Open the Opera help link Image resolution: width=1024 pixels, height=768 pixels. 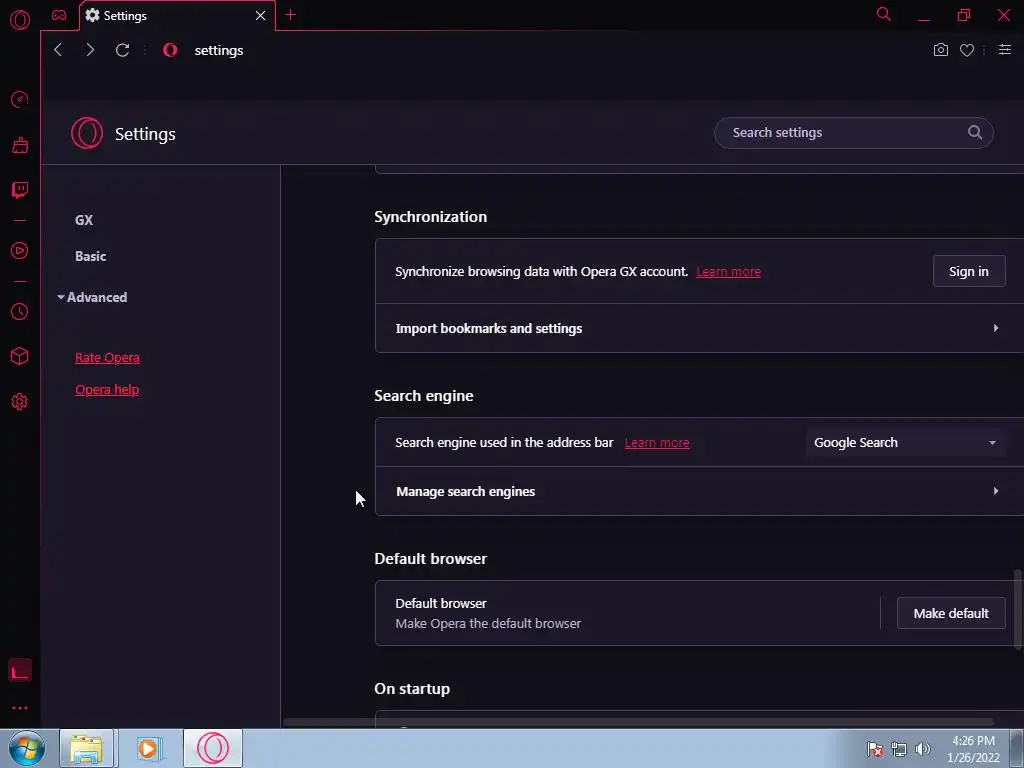106,390
